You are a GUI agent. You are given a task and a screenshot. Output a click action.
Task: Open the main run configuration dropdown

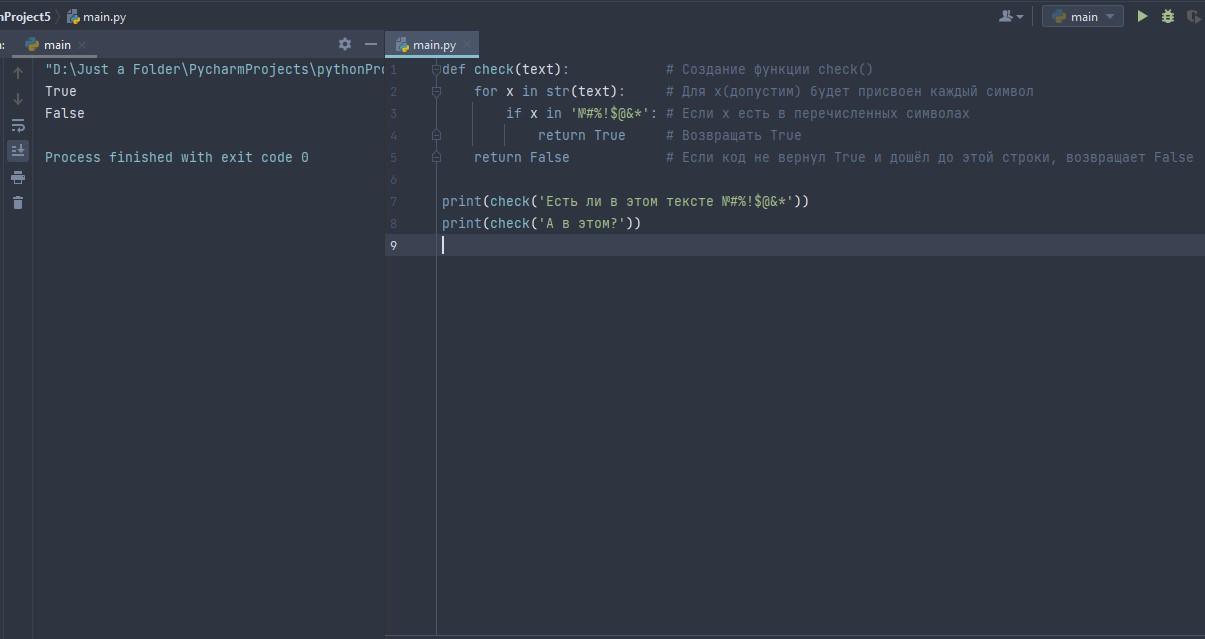pyautogui.click(x=1083, y=16)
